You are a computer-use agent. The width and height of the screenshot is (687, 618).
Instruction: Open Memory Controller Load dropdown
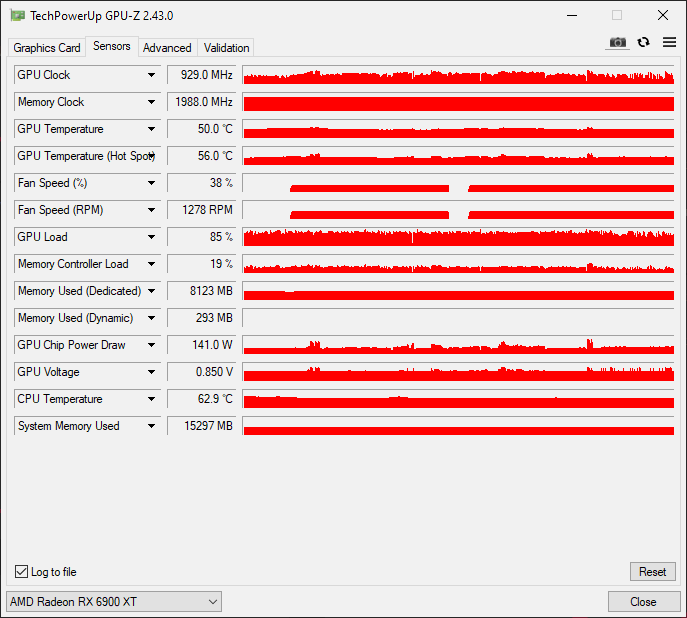point(151,264)
